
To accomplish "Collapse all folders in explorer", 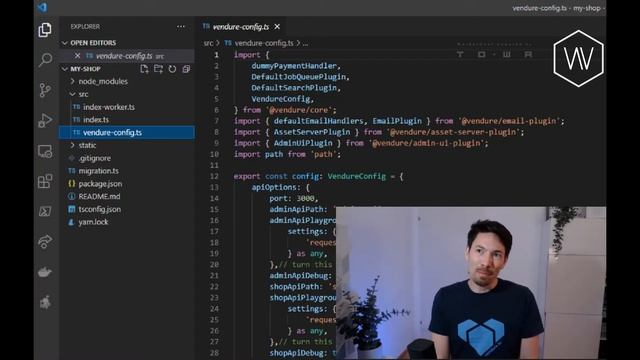I will click(186, 69).
